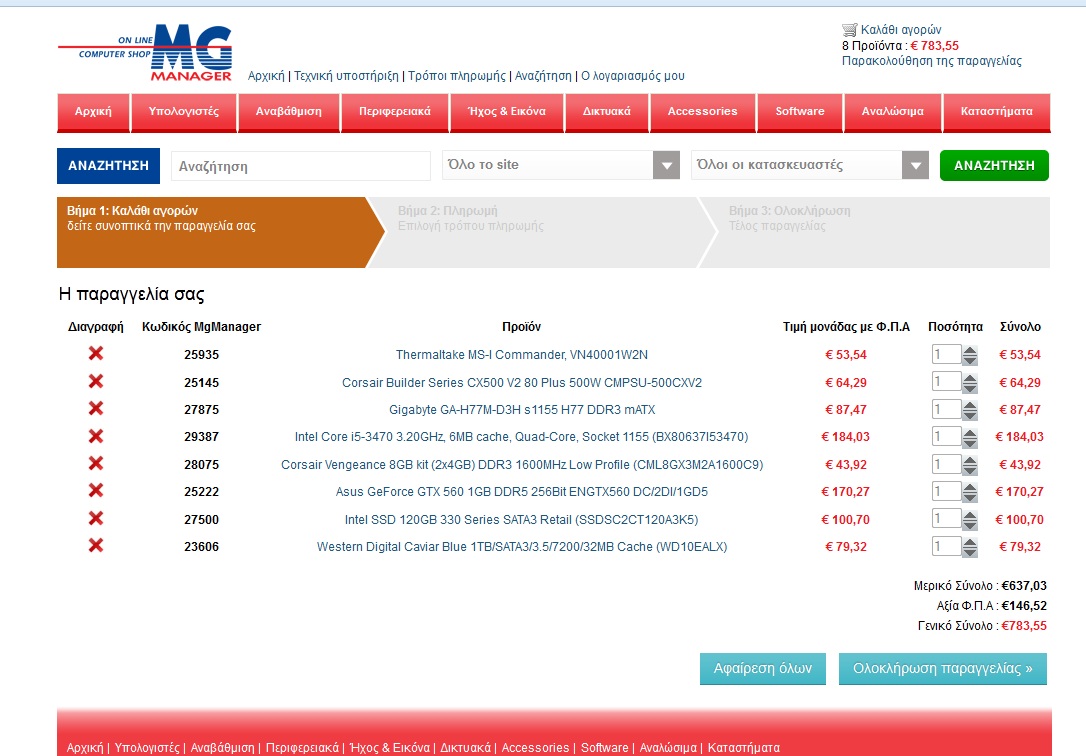This screenshot has width=1086, height=756.
Task: Open Intel SSD 120GB product link
Action: tap(522, 519)
